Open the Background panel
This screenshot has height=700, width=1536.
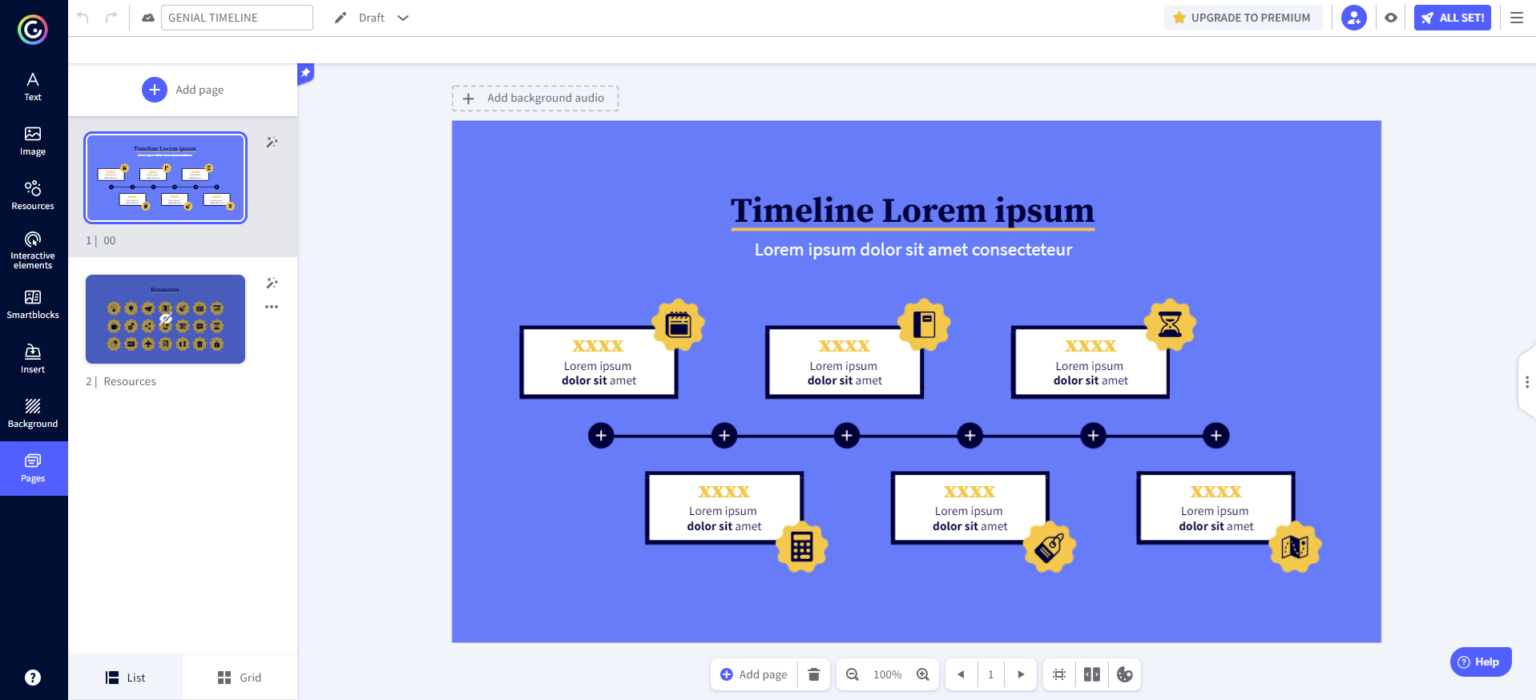tap(33, 412)
